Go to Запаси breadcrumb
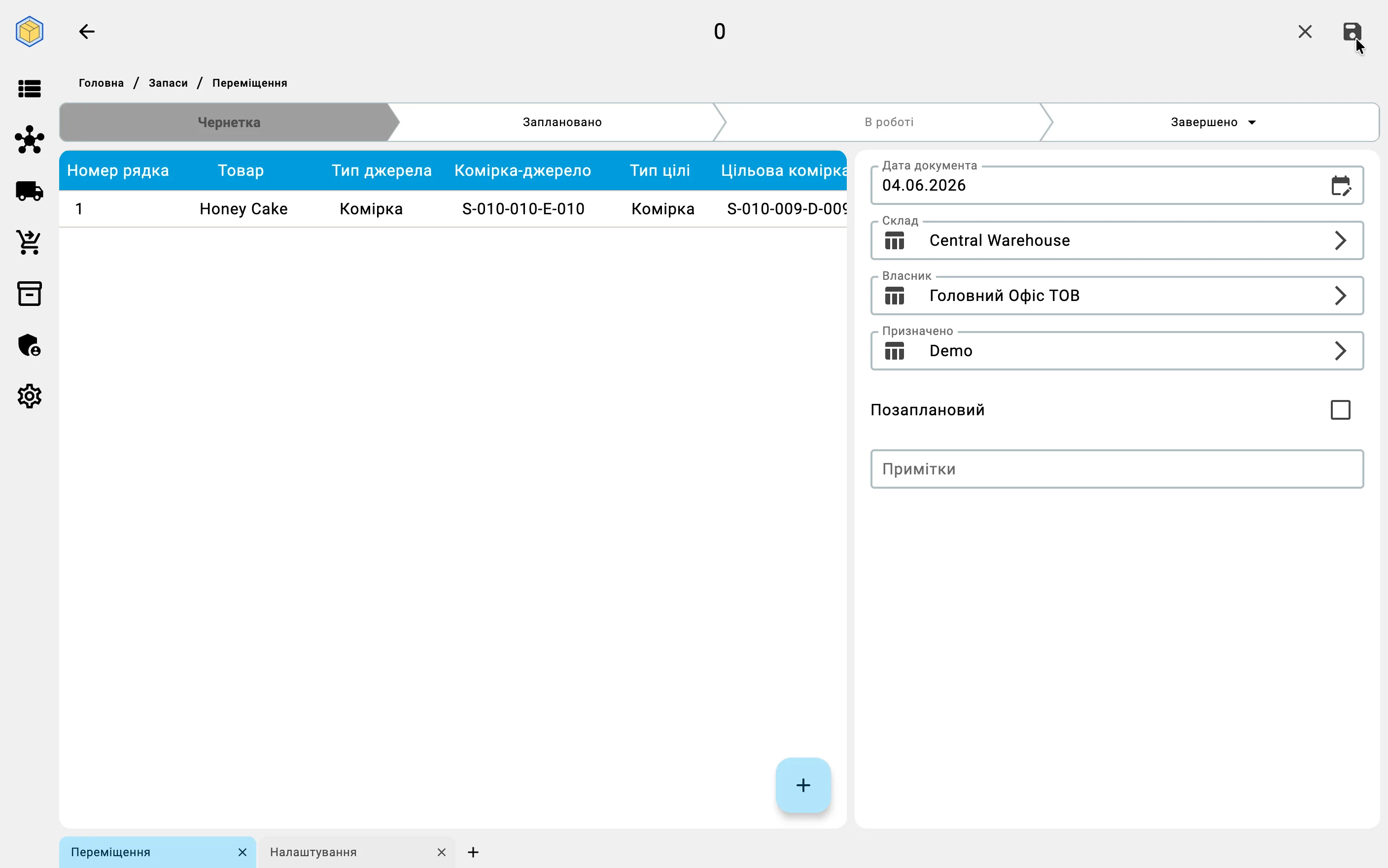The image size is (1388, 868). [168, 83]
